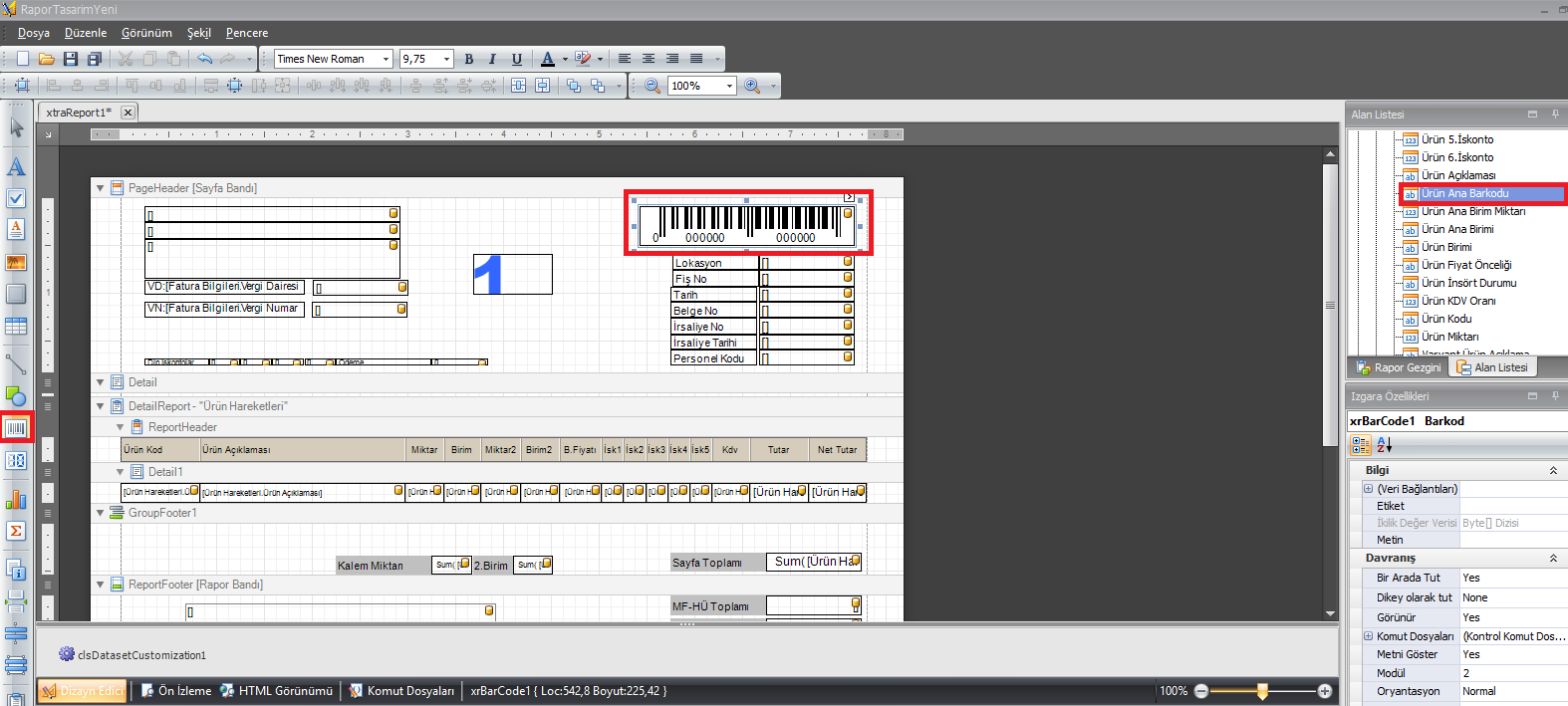Image resolution: width=1568 pixels, height=706 pixels.
Task: Select the Rich Text tool in toolbox
Action: (x=16, y=230)
